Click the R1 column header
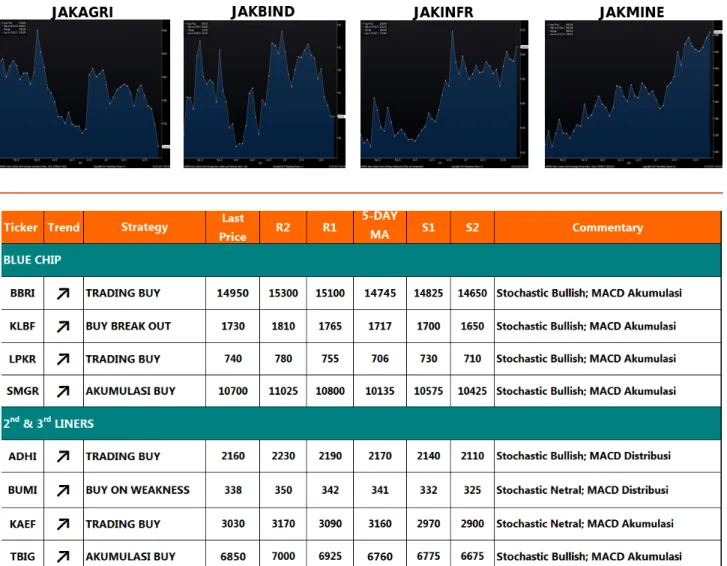Screen dimensions: 727x566 [x=330, y=227]
